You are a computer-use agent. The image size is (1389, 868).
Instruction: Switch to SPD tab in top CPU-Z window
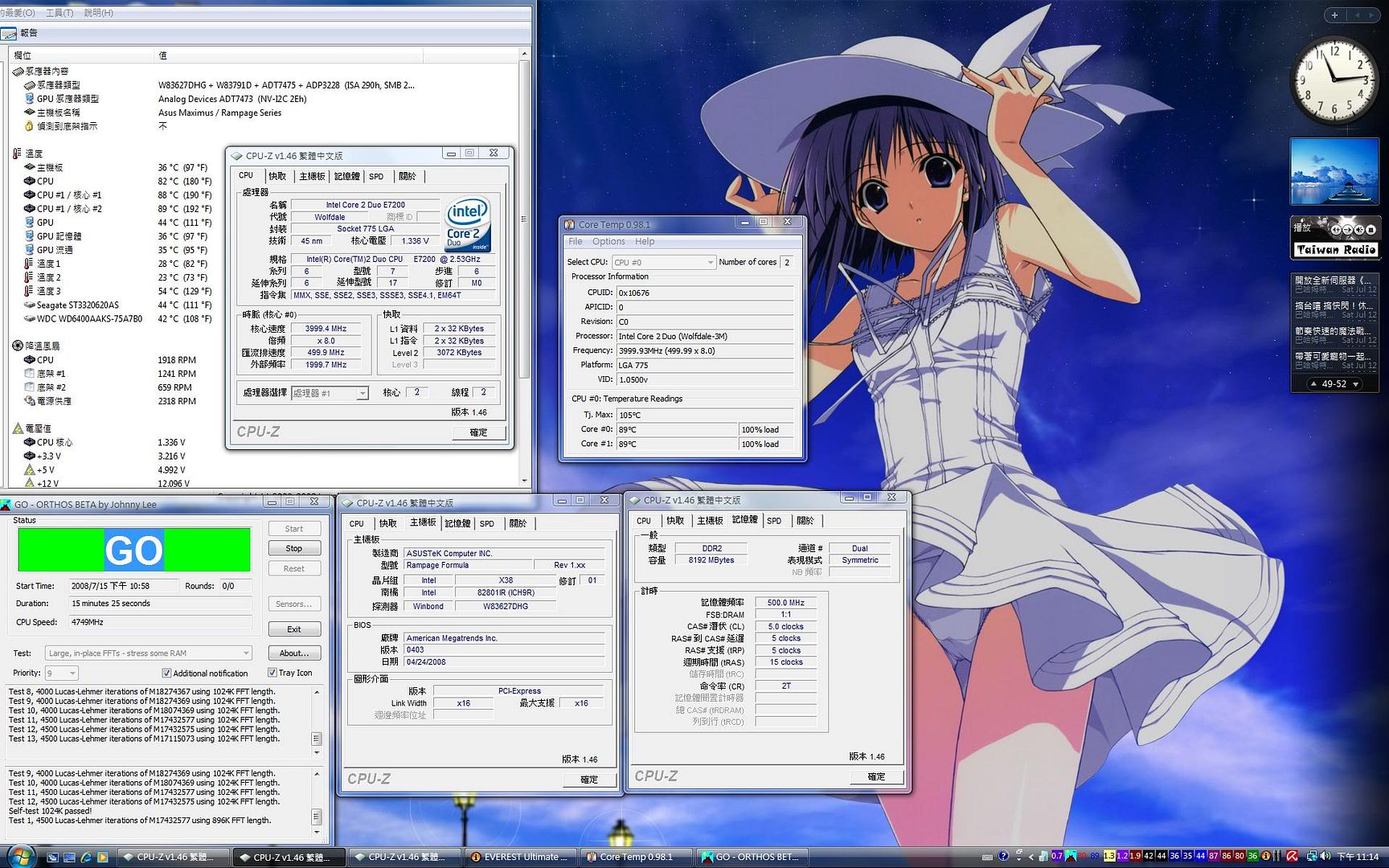coord(376,176)
